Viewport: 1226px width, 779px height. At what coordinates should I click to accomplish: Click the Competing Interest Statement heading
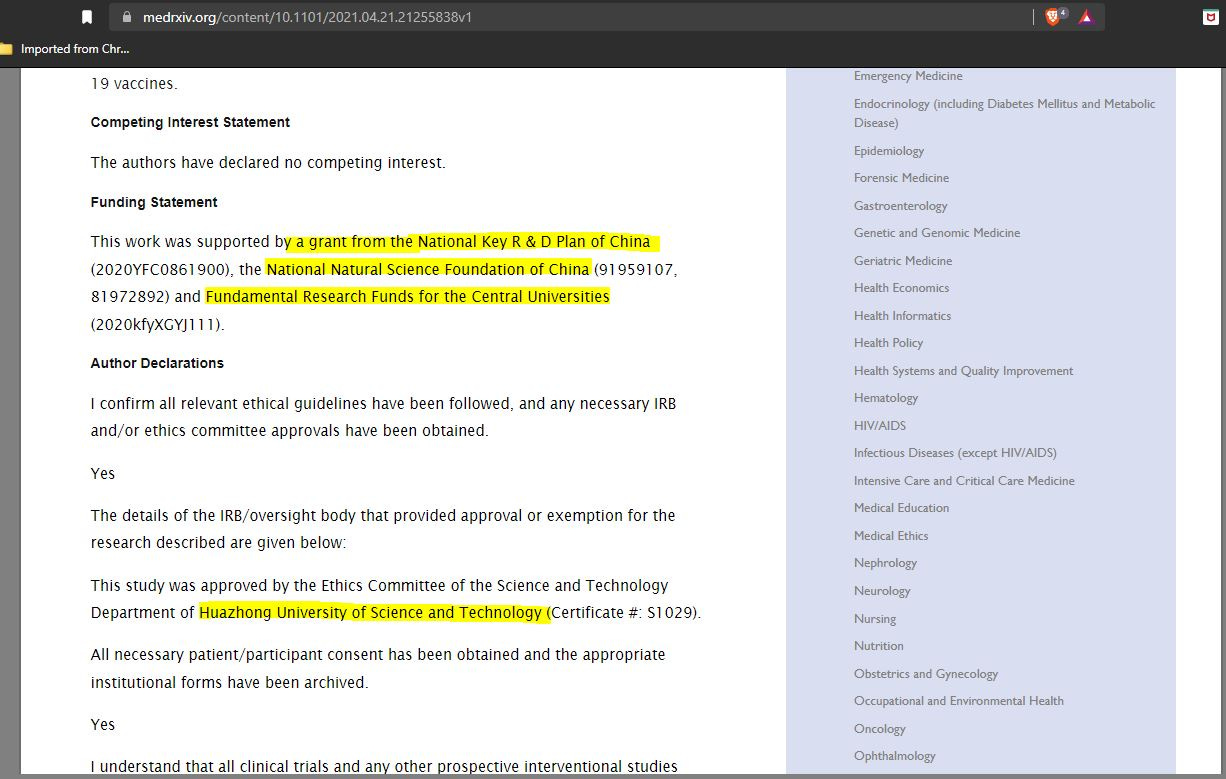coord(190,122)
